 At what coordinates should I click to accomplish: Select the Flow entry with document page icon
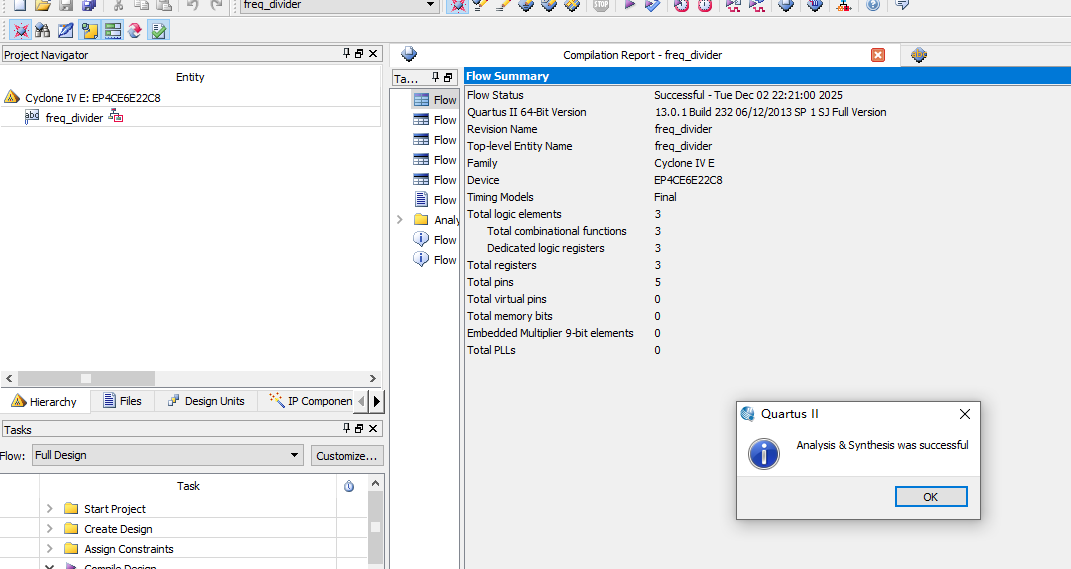[x=435, y=199]
